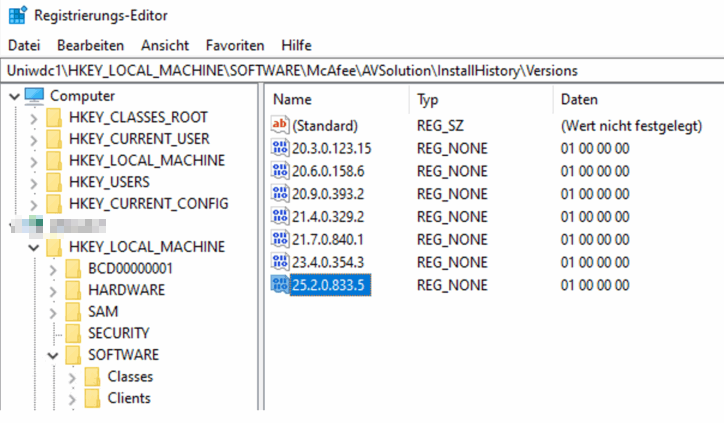Click the HKEY_CLASSES_ROOT folder icon
This screenshot has width=724, height=423.
[55, 118]
